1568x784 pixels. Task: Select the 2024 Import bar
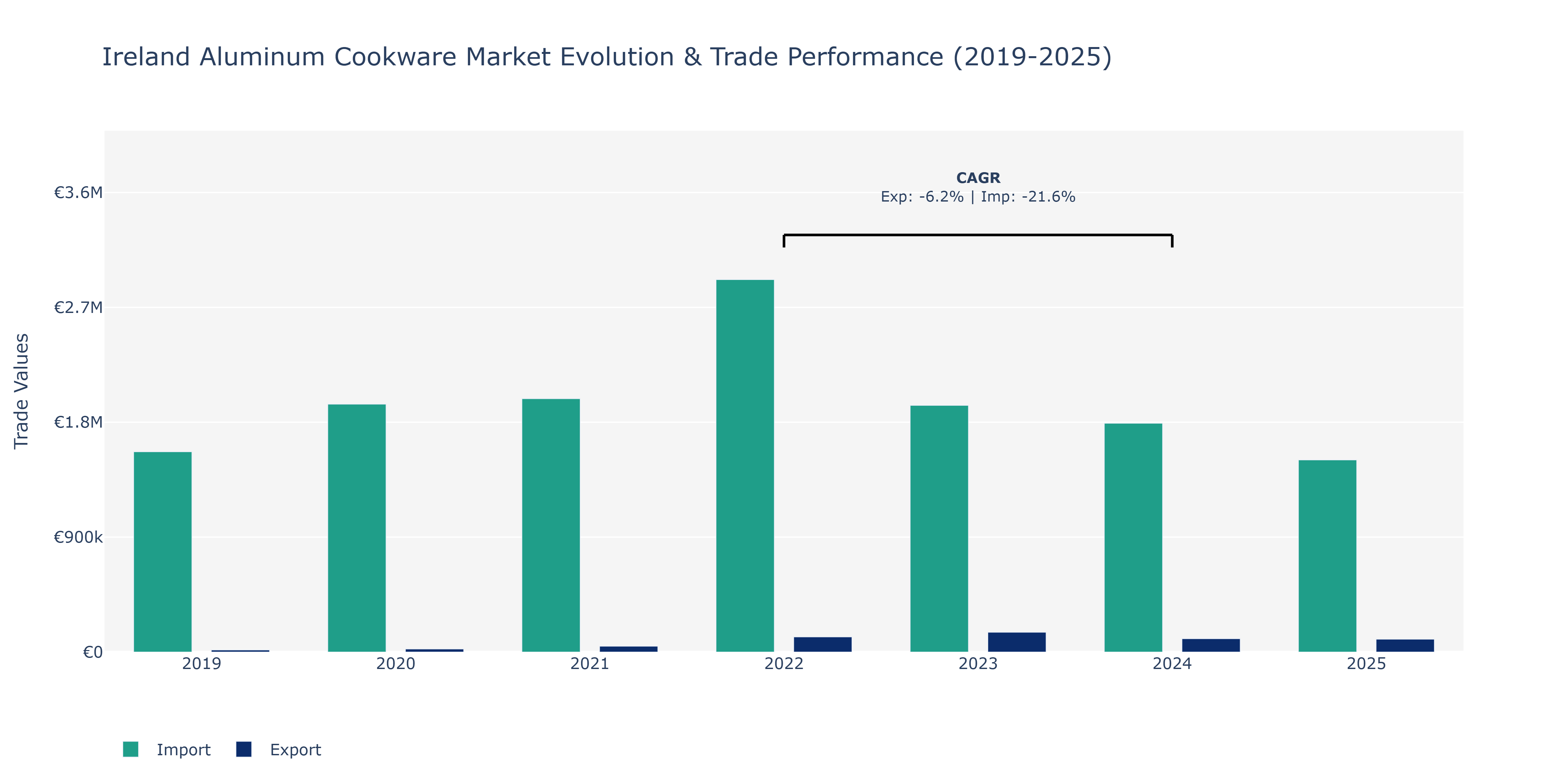click(x=1134, y=537)
